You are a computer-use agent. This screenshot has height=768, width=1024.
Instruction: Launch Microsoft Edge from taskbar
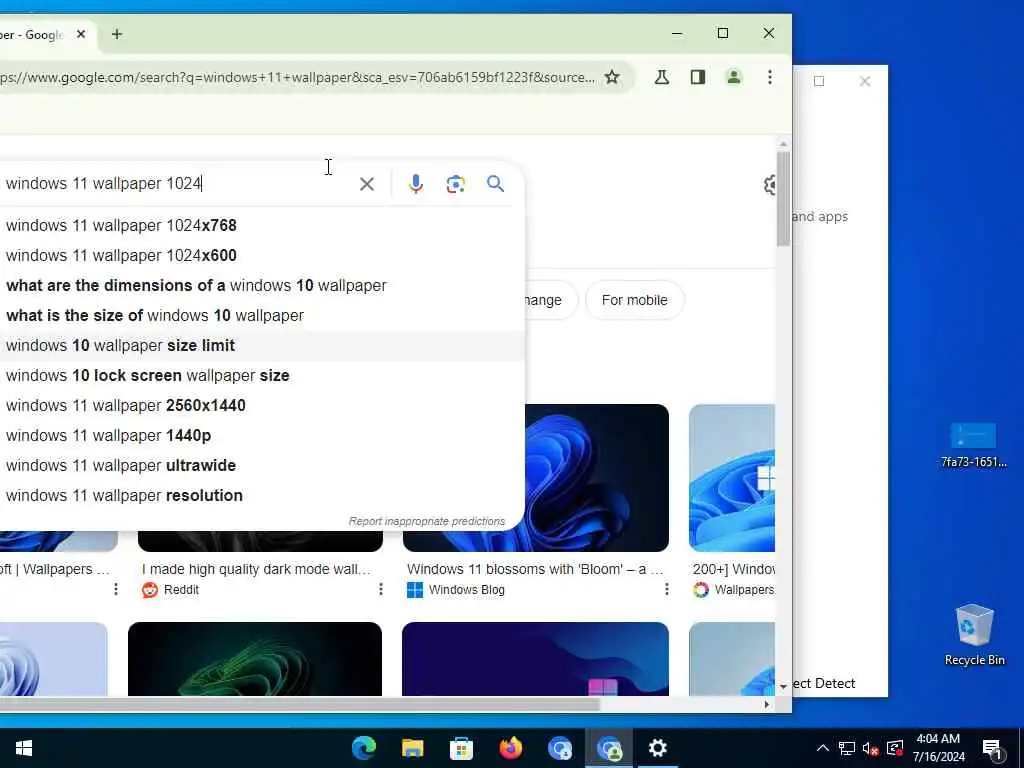[x=364, y=748]
